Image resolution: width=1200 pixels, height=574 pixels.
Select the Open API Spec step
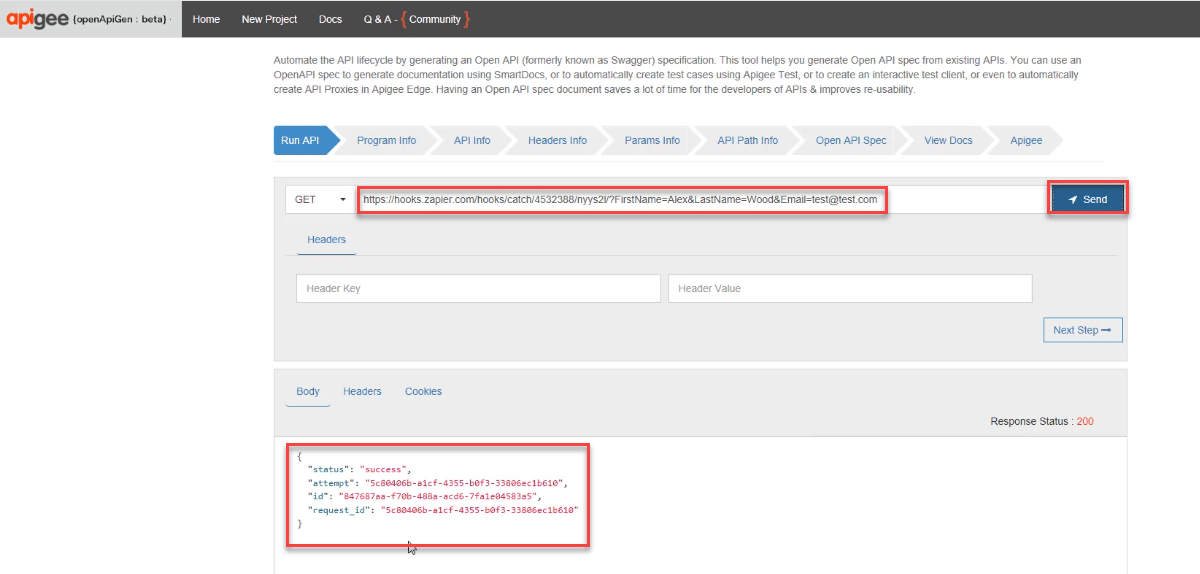(851, 140)
